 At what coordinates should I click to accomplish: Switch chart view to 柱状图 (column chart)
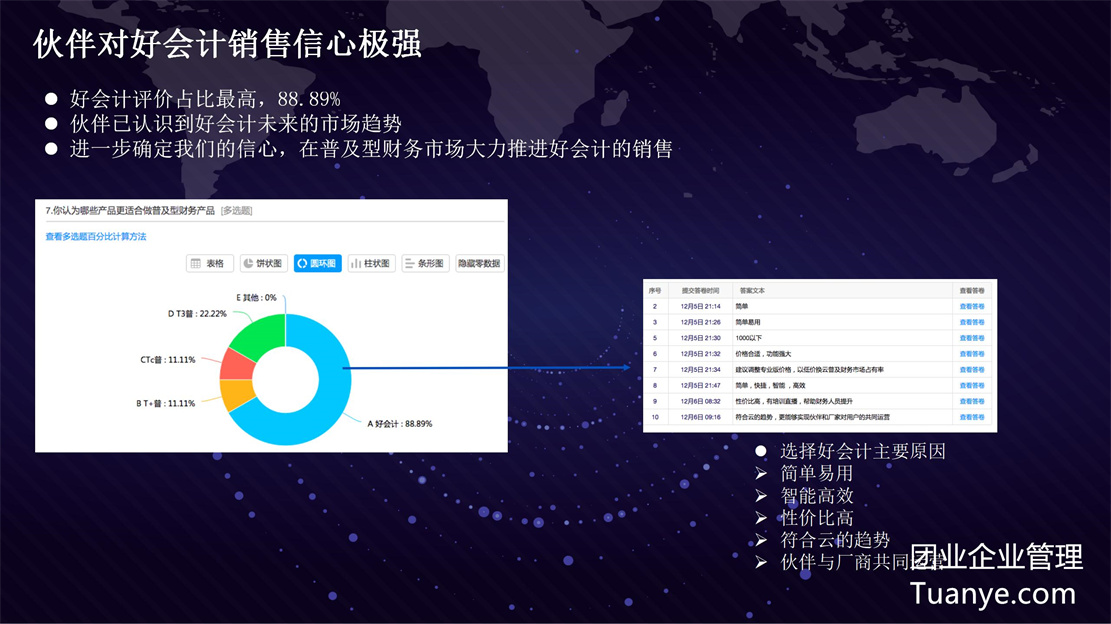(371, 263)
